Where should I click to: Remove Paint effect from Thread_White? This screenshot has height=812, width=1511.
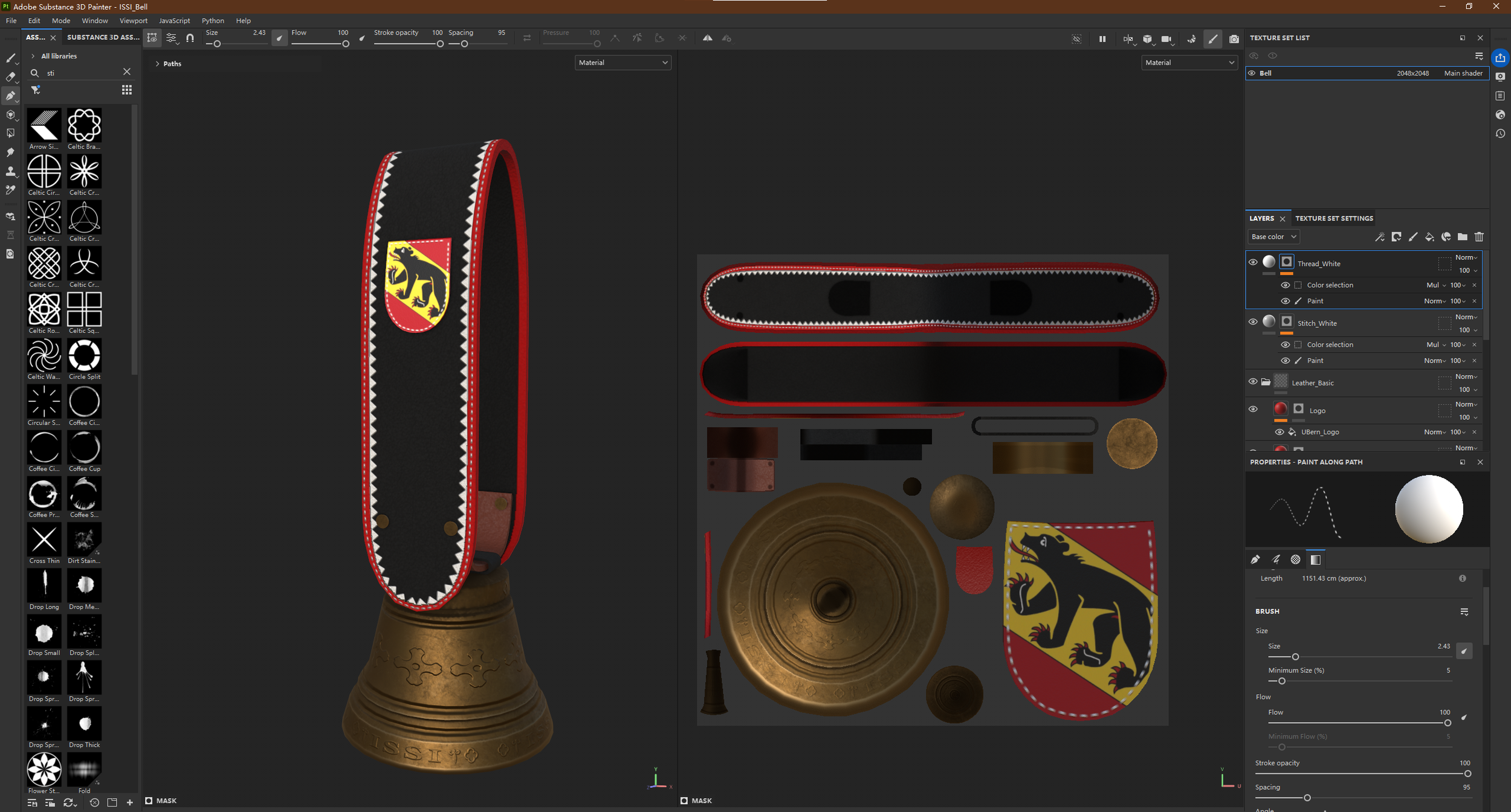1475,301
